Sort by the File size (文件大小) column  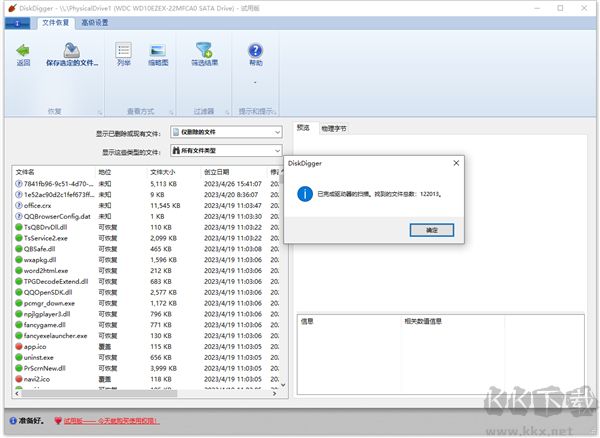point(163,172)
